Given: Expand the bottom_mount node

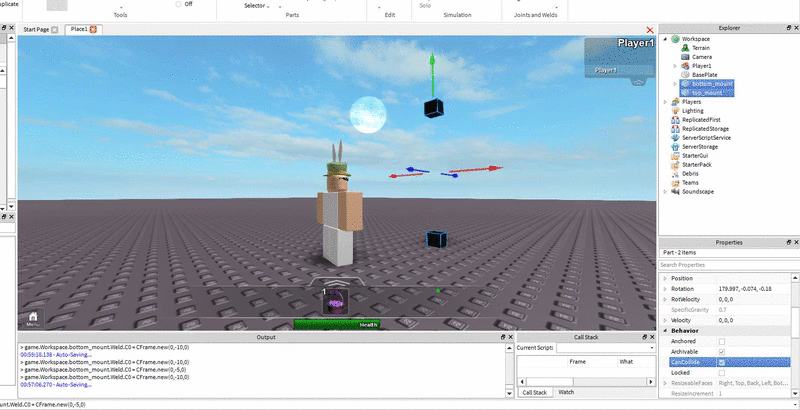Looking at the screenshot, I should click(675, 84).
